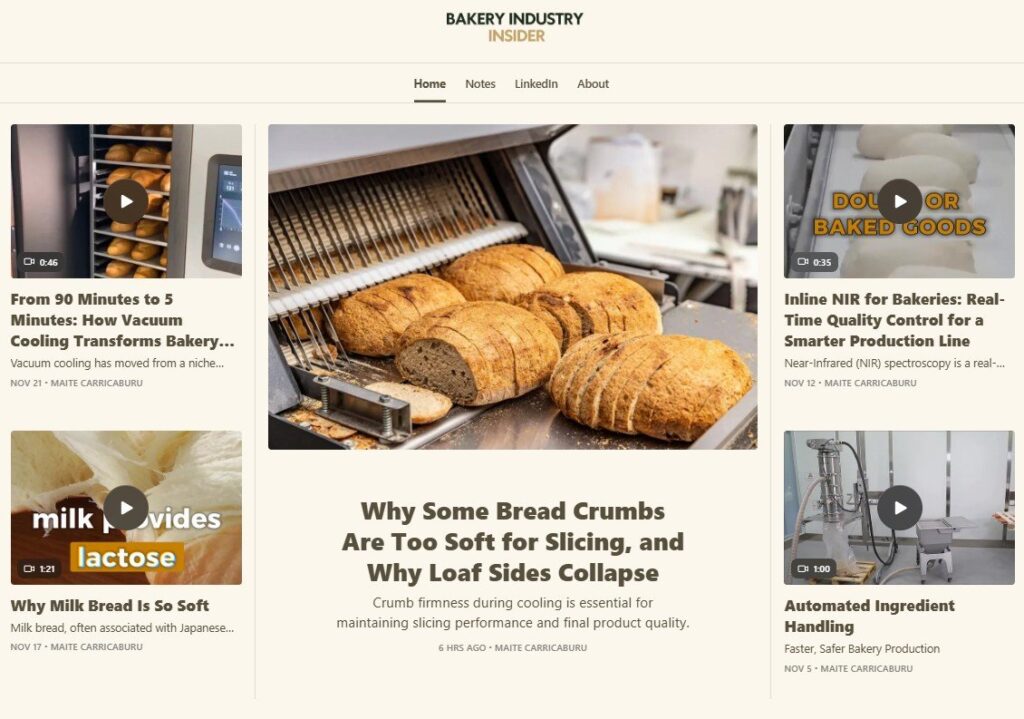The width and height of the screenshot is (1024, 719).
Task: Play the Automated Ingredient Handling video
Action: click(x=899, y=507)
